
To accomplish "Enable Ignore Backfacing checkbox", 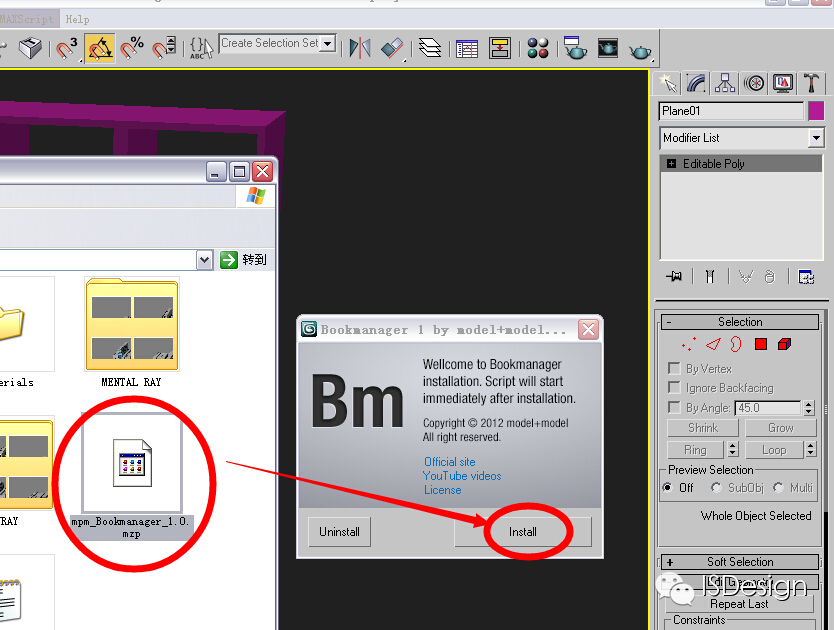I will (x=674, y=387).
